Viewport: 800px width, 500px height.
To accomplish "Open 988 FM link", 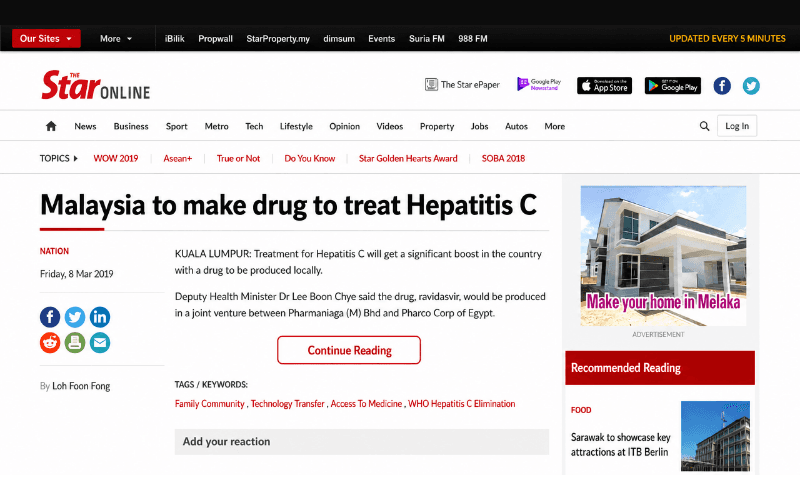I will 473,39.
